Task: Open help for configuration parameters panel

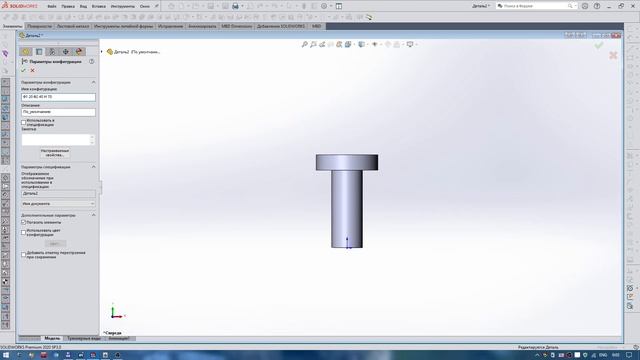Action: [x=91, y=62]
